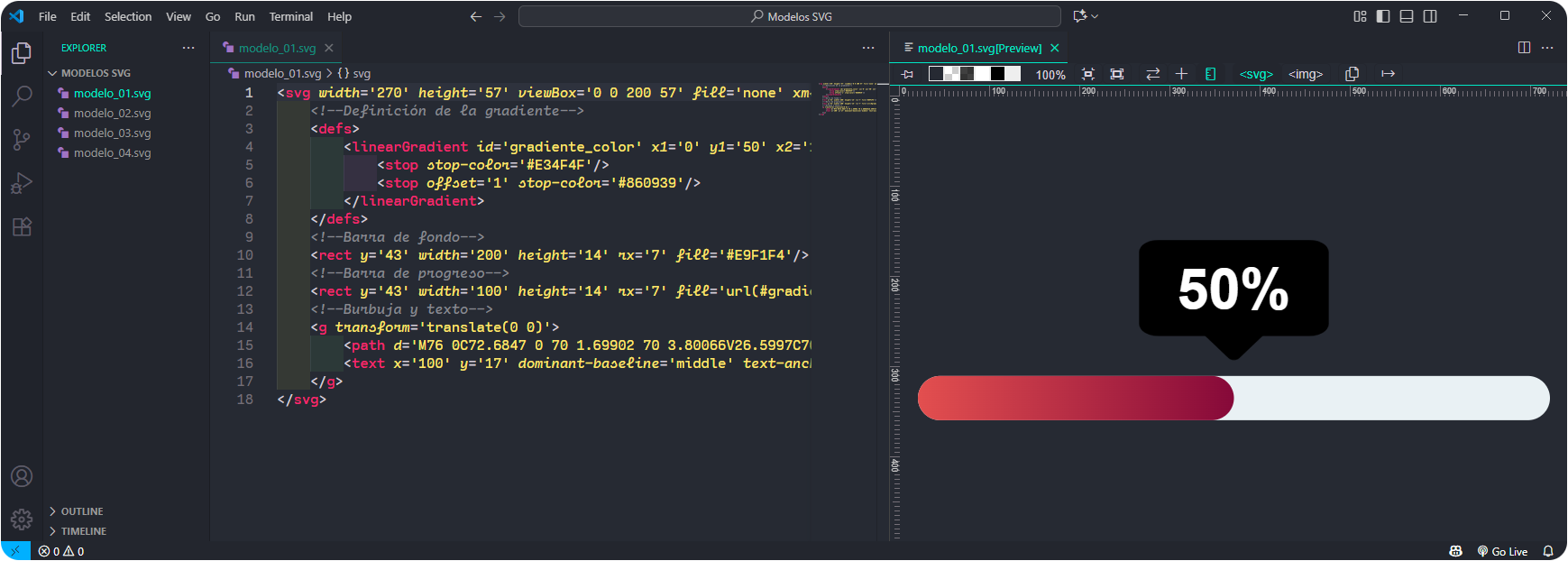This screenshot has height=561, width=1568.
Task: Open the Terminal menu
Action: [290, 16]
